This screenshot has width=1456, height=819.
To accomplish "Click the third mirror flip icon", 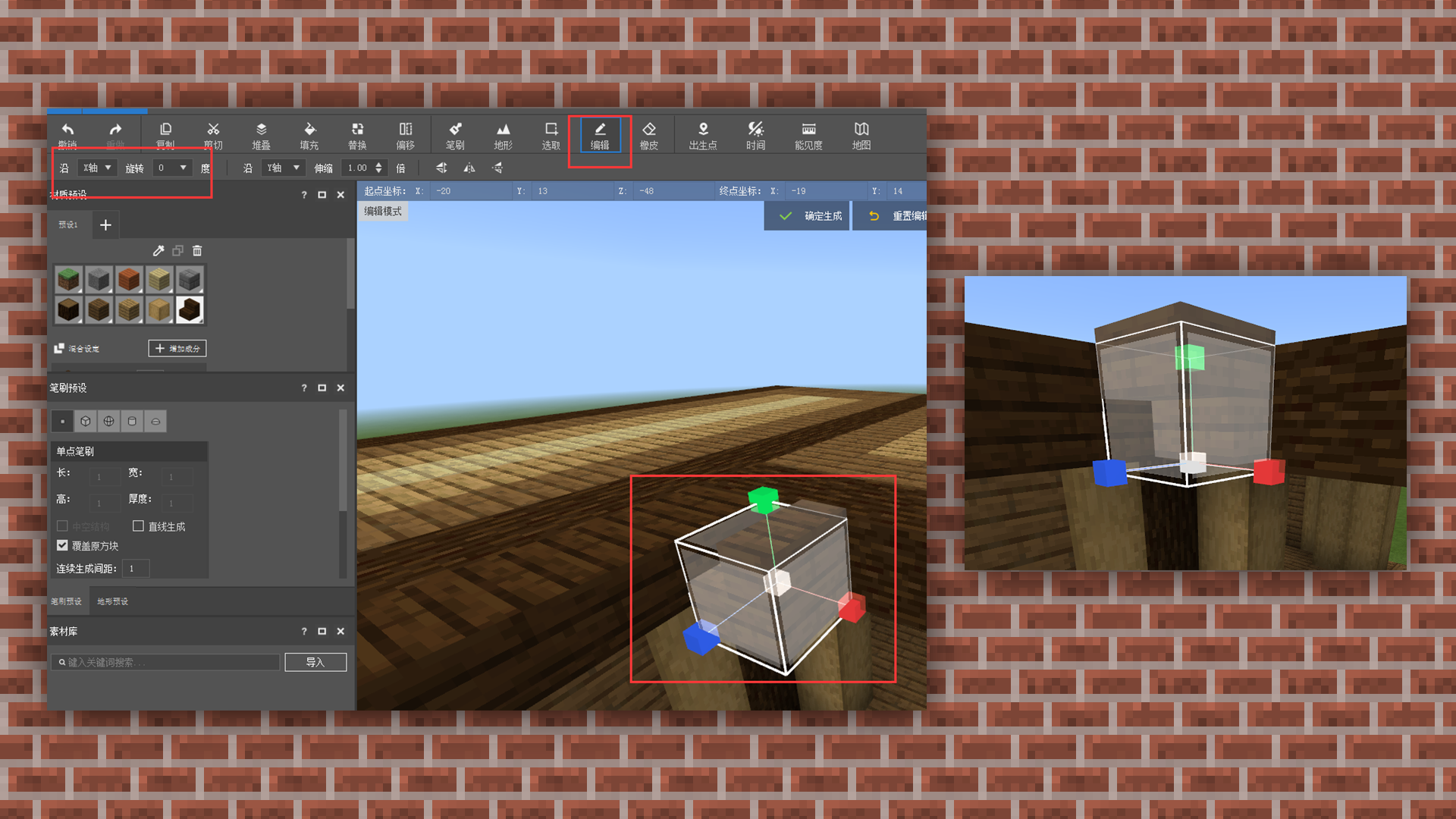I will pyautogui.click(x=497, y=168).
